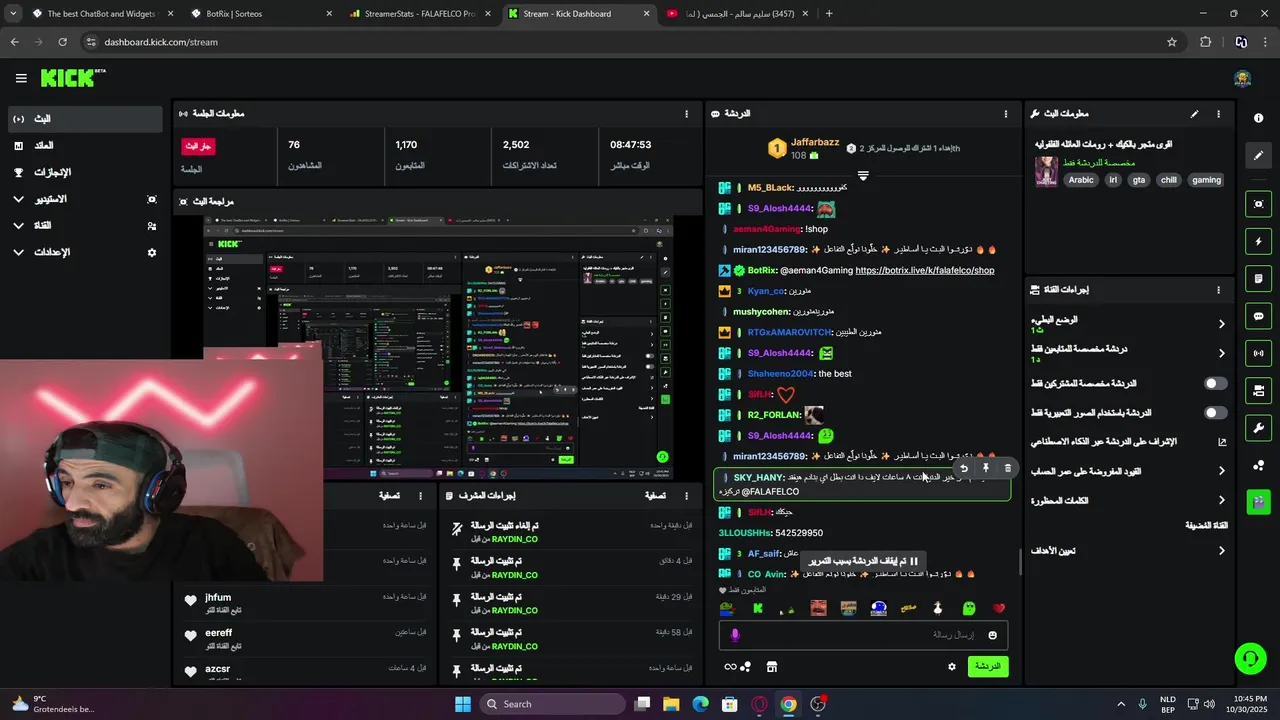The width and height of the screenshot is (1280, 720).
Task: Open the banned words chevron
Action: click(1221, 500)
